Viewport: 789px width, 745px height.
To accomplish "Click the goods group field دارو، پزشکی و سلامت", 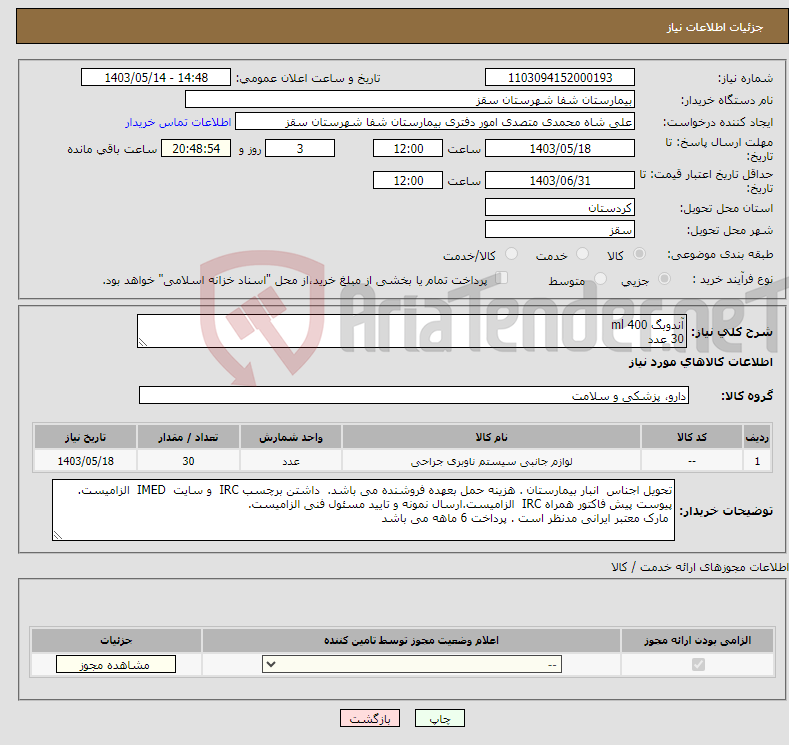I will click(x=414, y=395).
